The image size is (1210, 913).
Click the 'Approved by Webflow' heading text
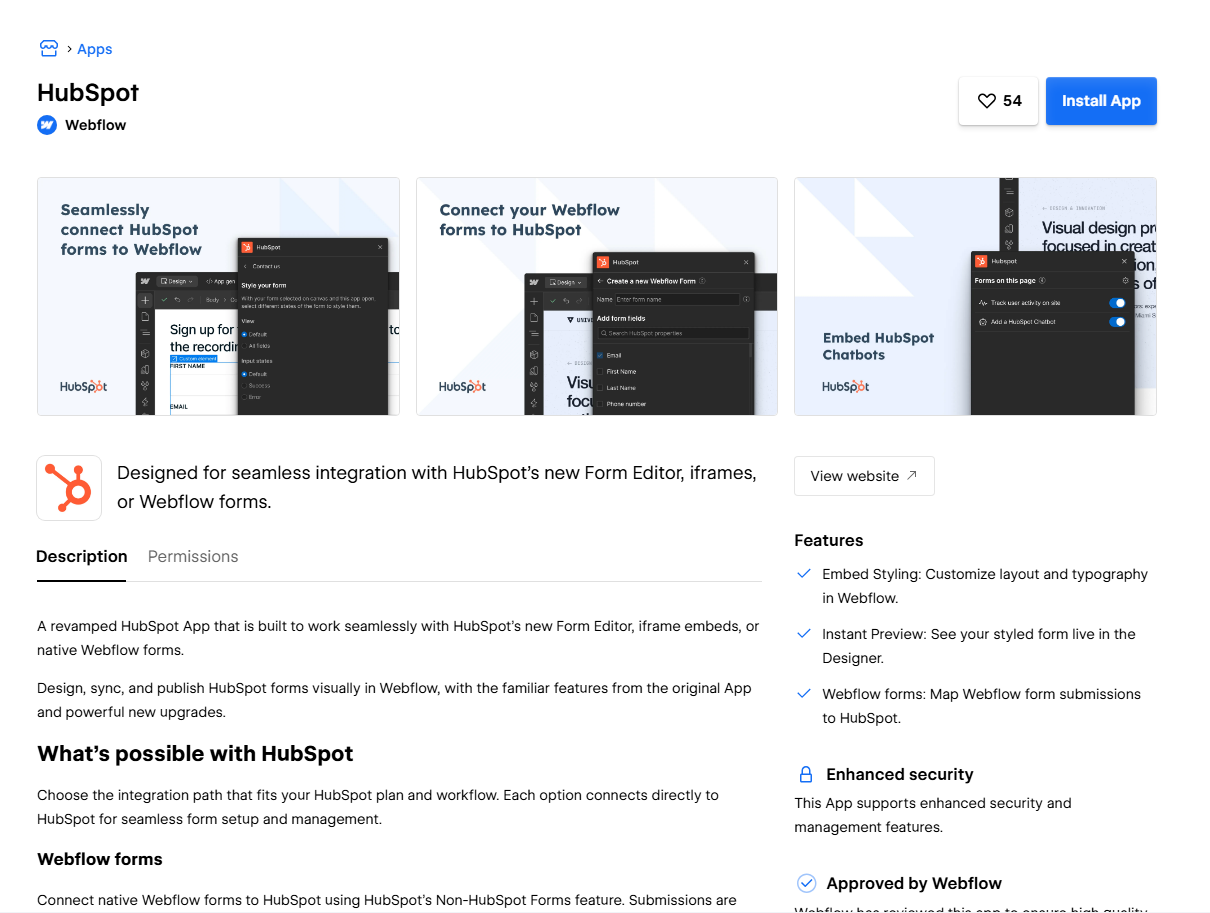[x=914, y=884]
